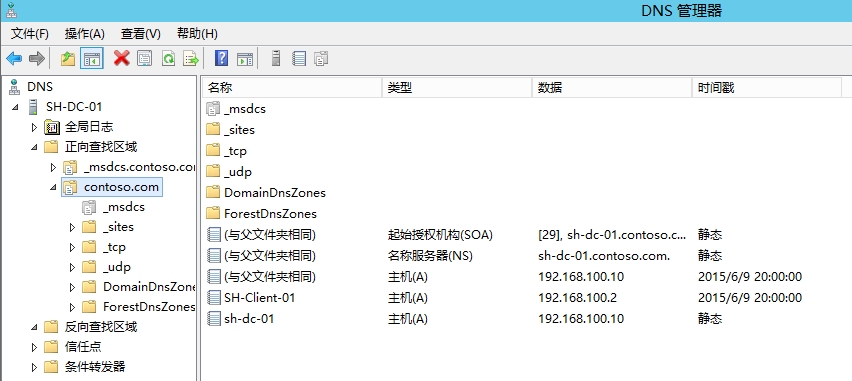The height and width of the screenshot is (381, 852).
Task: Select the DNS root node in the tree
Action: [x=40, y=87]
